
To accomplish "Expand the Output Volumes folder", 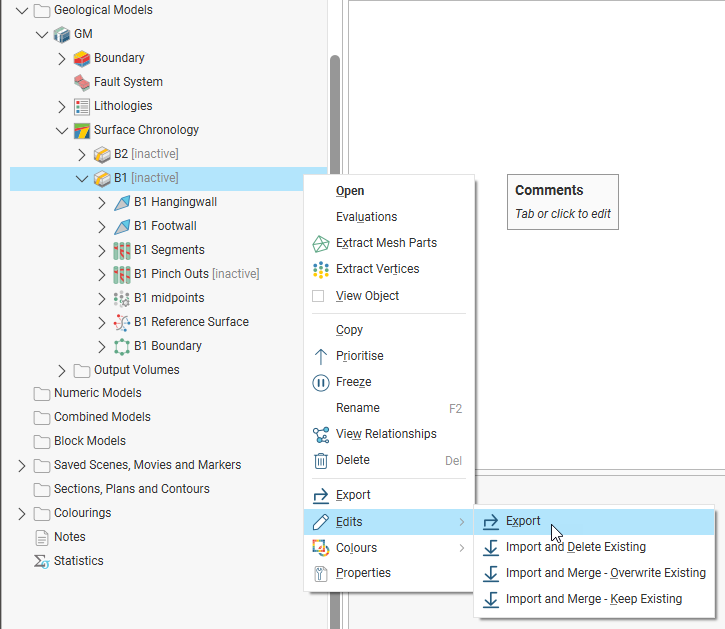I will 62,370.
